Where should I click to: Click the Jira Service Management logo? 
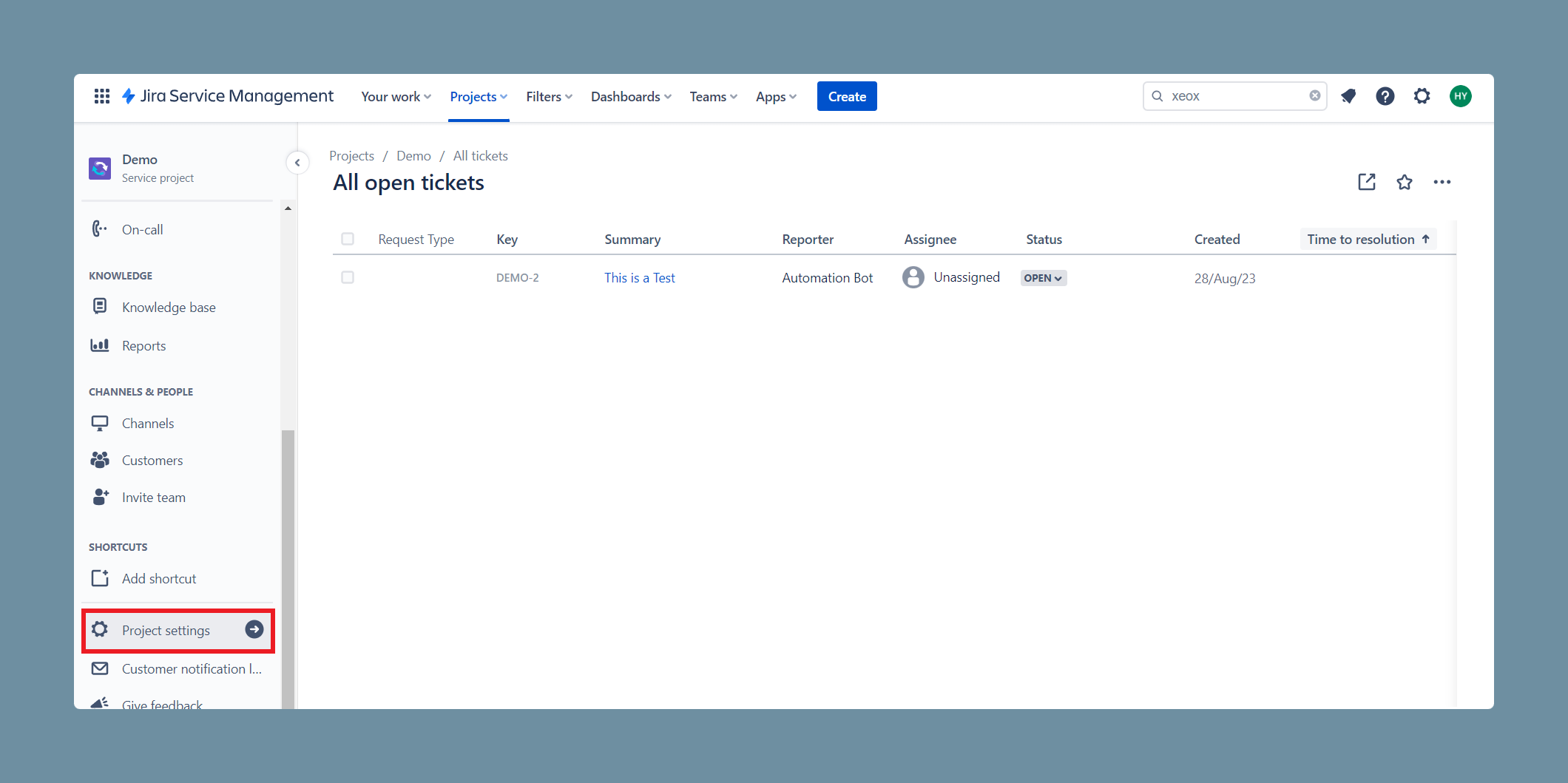(228, 96)
